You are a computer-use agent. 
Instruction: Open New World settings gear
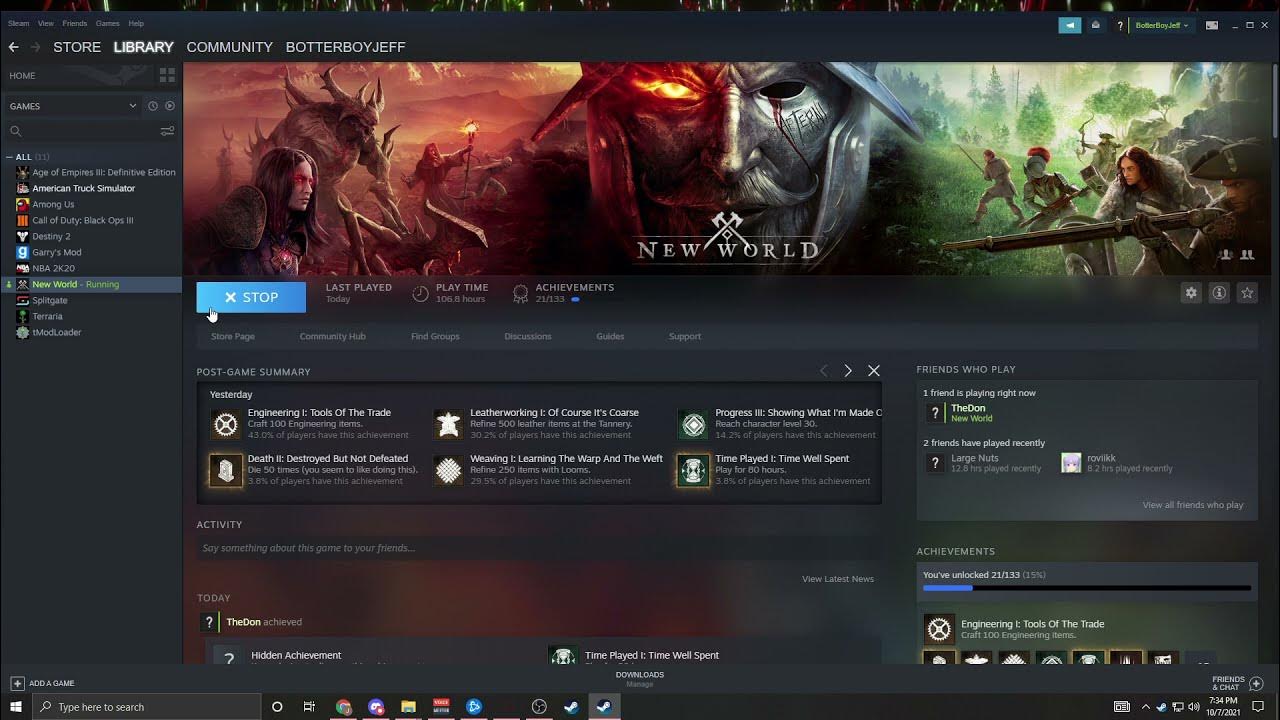[1191, 293]
